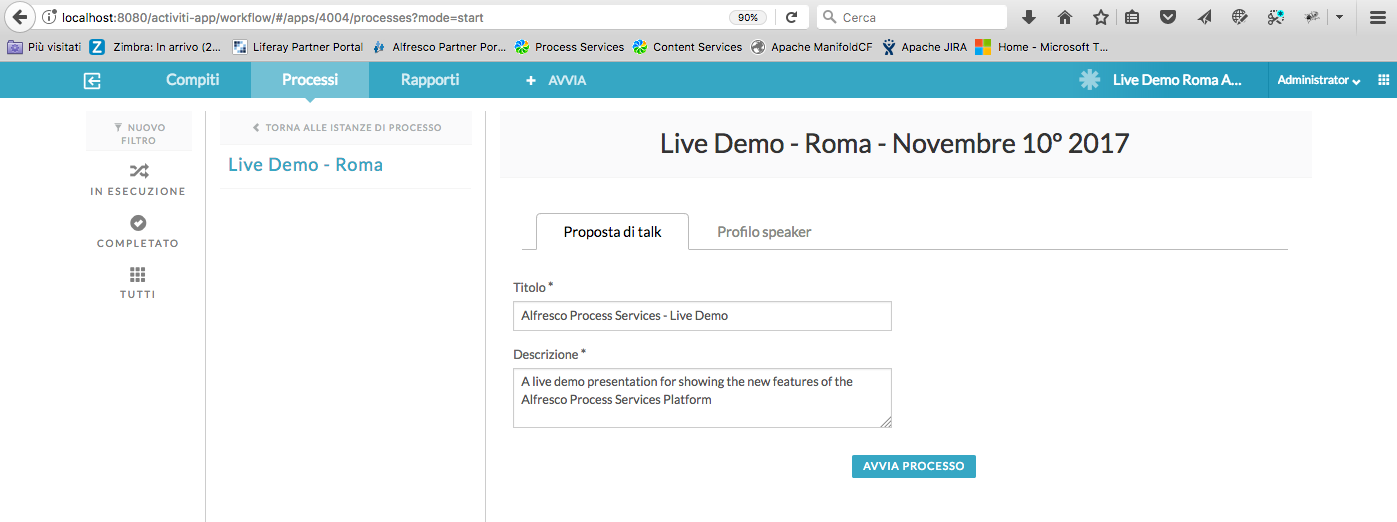Open the Content Services bookmark
Screen dimensions: 1397x522
(687, 47)
